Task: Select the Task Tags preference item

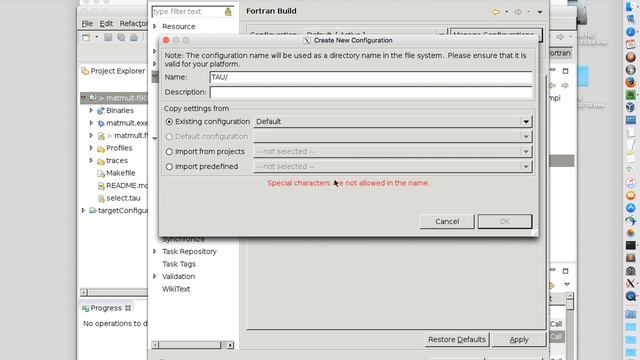Action: [x=179, y=264]
